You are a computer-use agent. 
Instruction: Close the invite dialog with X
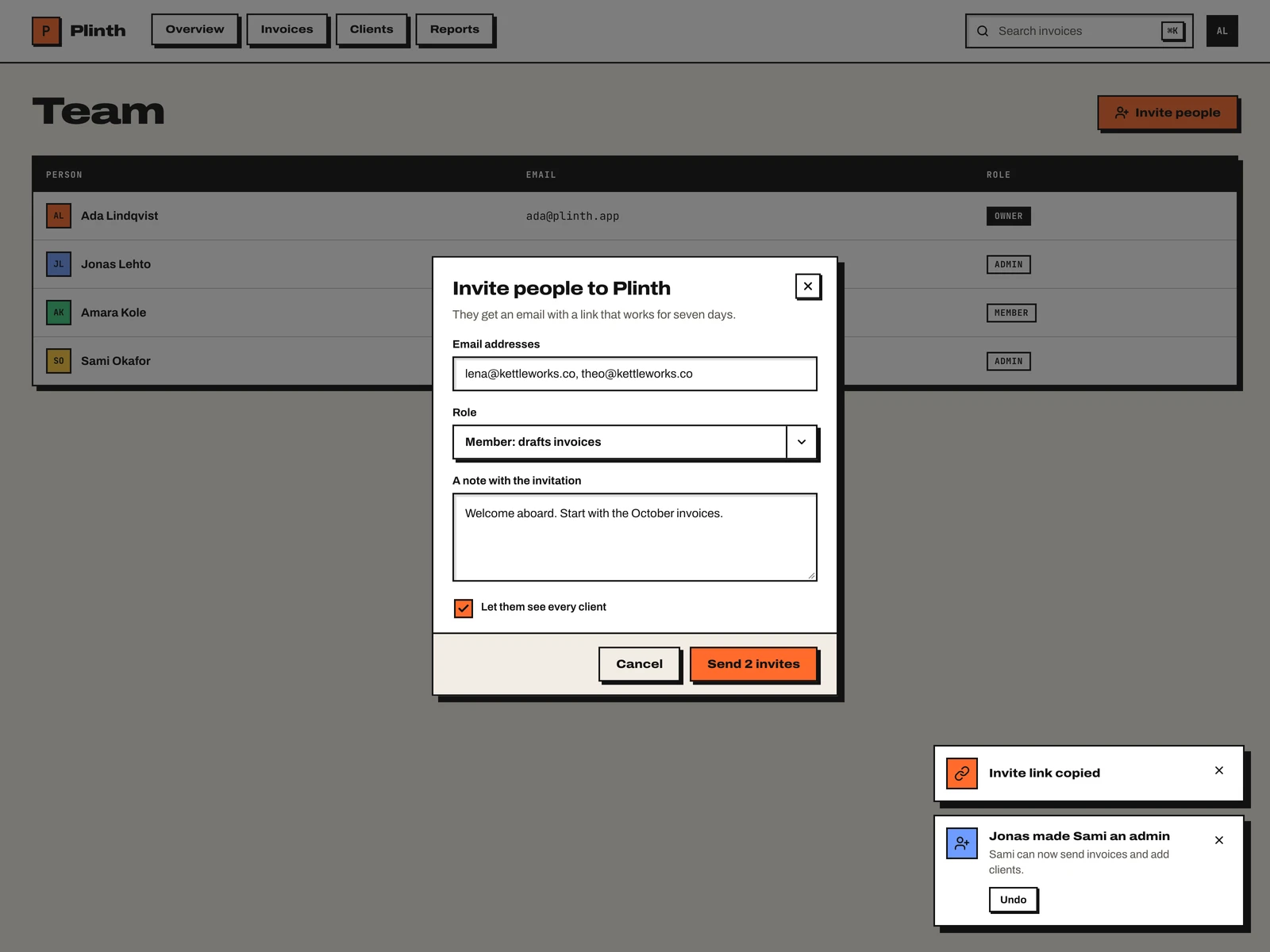coord(808,286)
